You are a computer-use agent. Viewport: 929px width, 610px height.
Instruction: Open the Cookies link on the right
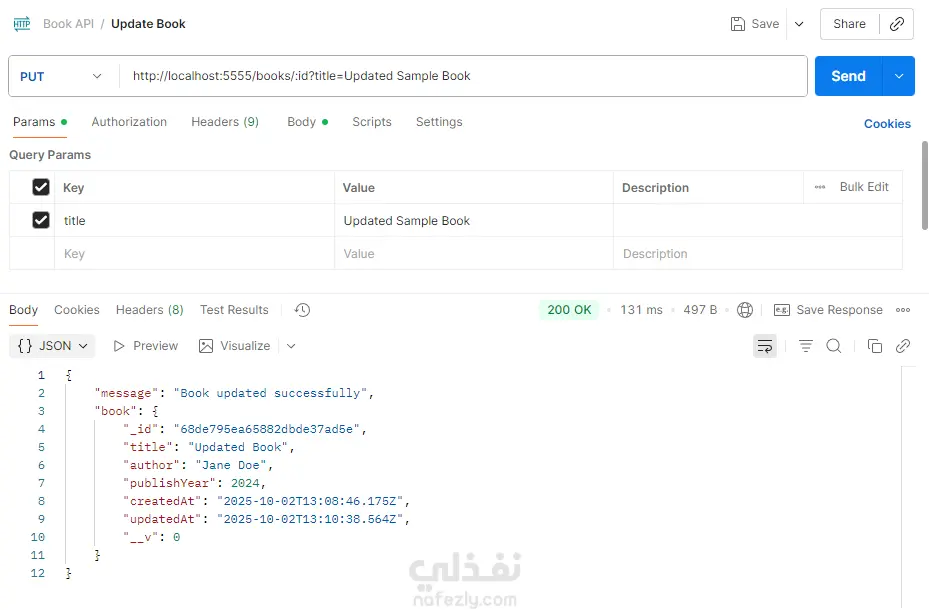pyautogui.click(x=887, y=123)
